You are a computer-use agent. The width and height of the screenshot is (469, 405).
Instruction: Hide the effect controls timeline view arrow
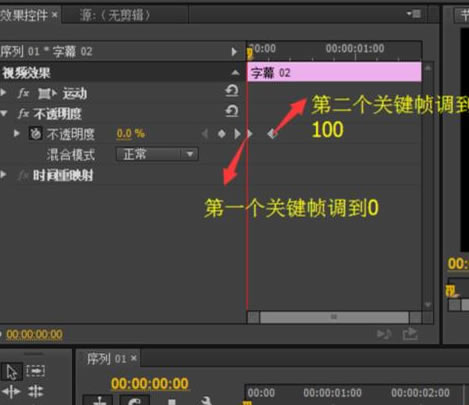(234, 52)
